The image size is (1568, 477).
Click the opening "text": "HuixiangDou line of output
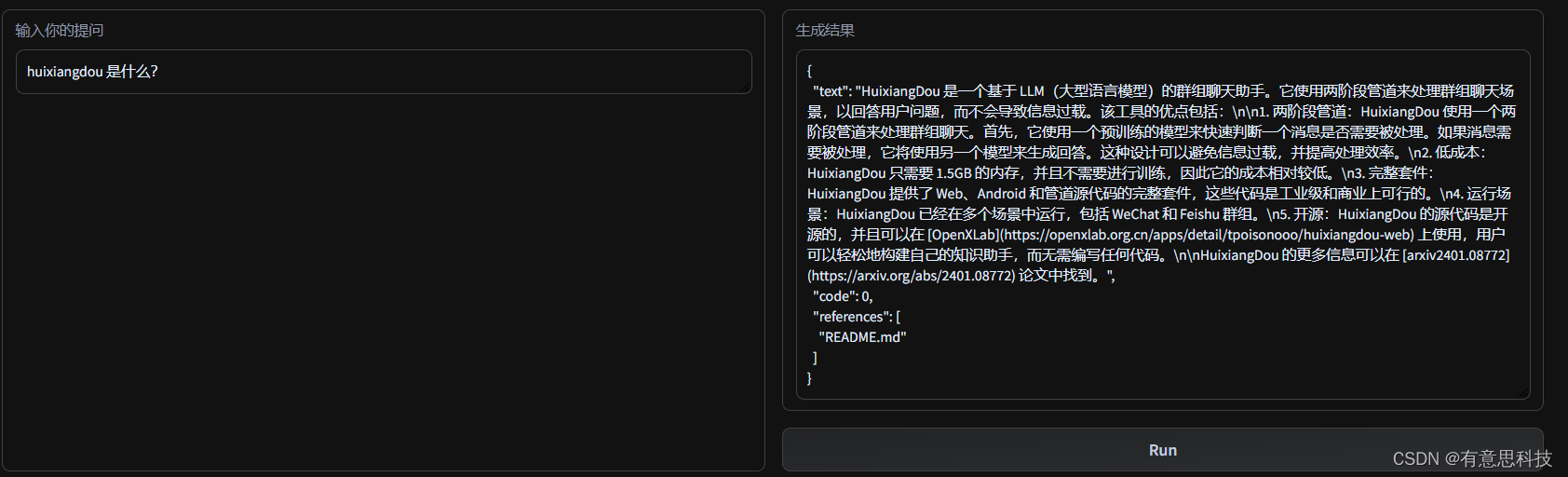pos(1163,91)
